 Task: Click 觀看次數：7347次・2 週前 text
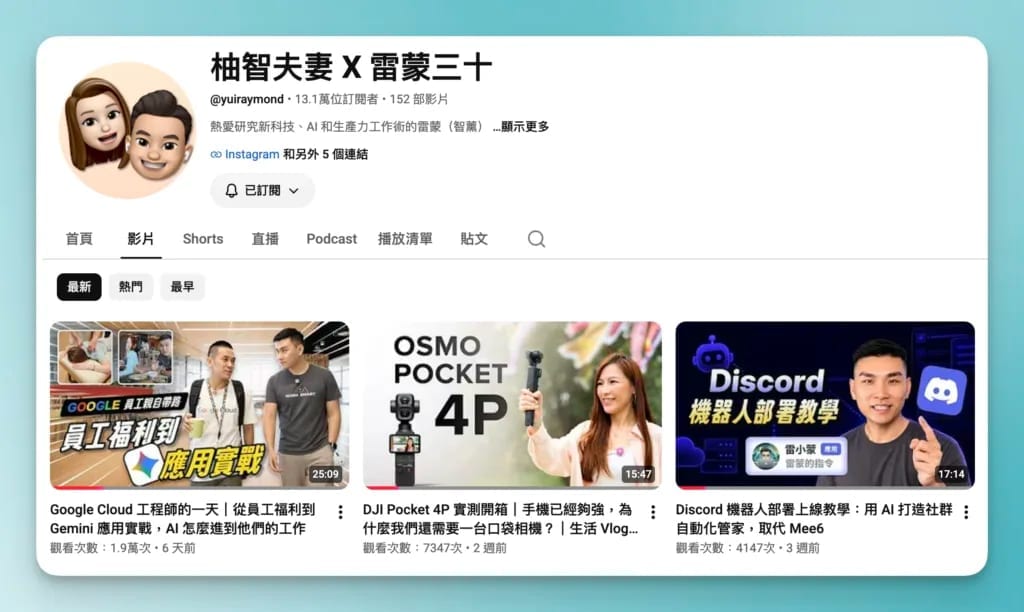(x=435, y=548)
